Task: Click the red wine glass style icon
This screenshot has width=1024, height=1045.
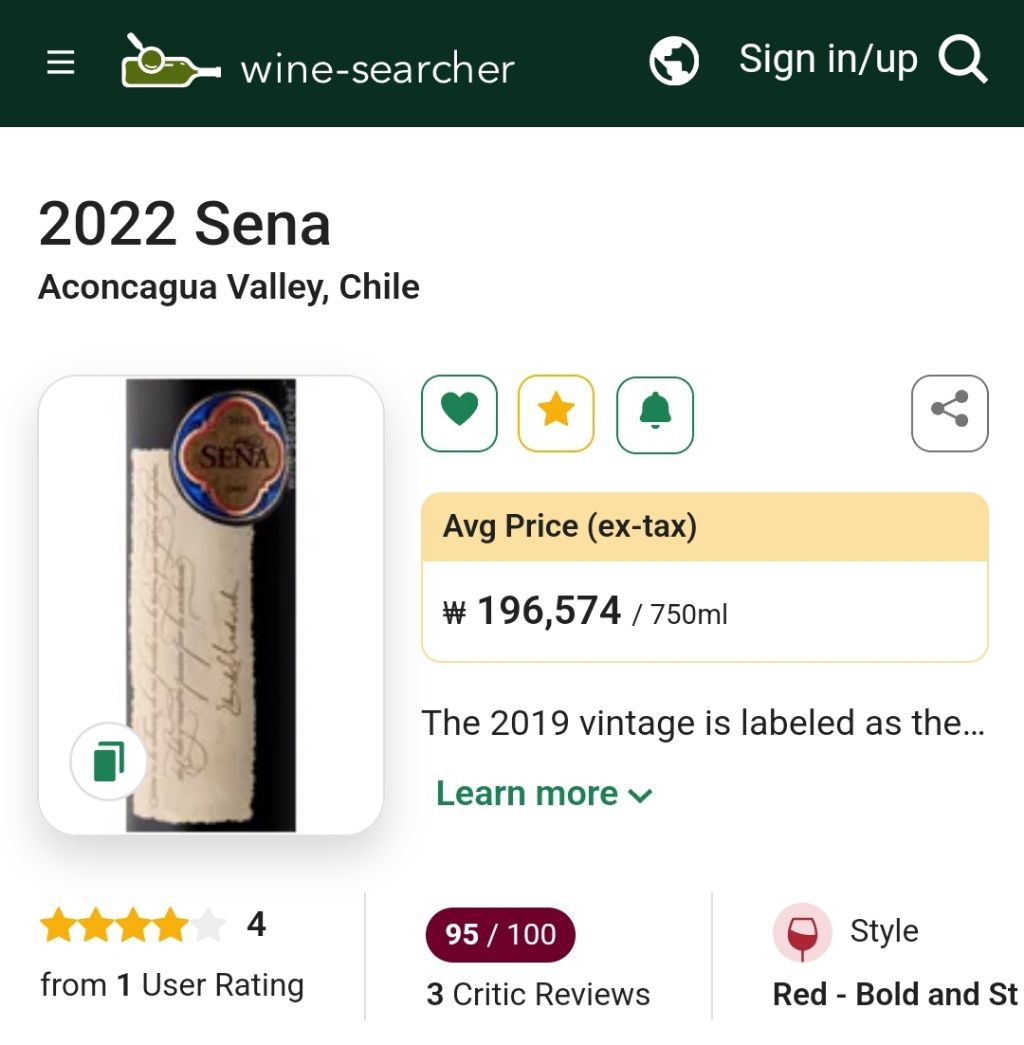Action: point(802,933)
